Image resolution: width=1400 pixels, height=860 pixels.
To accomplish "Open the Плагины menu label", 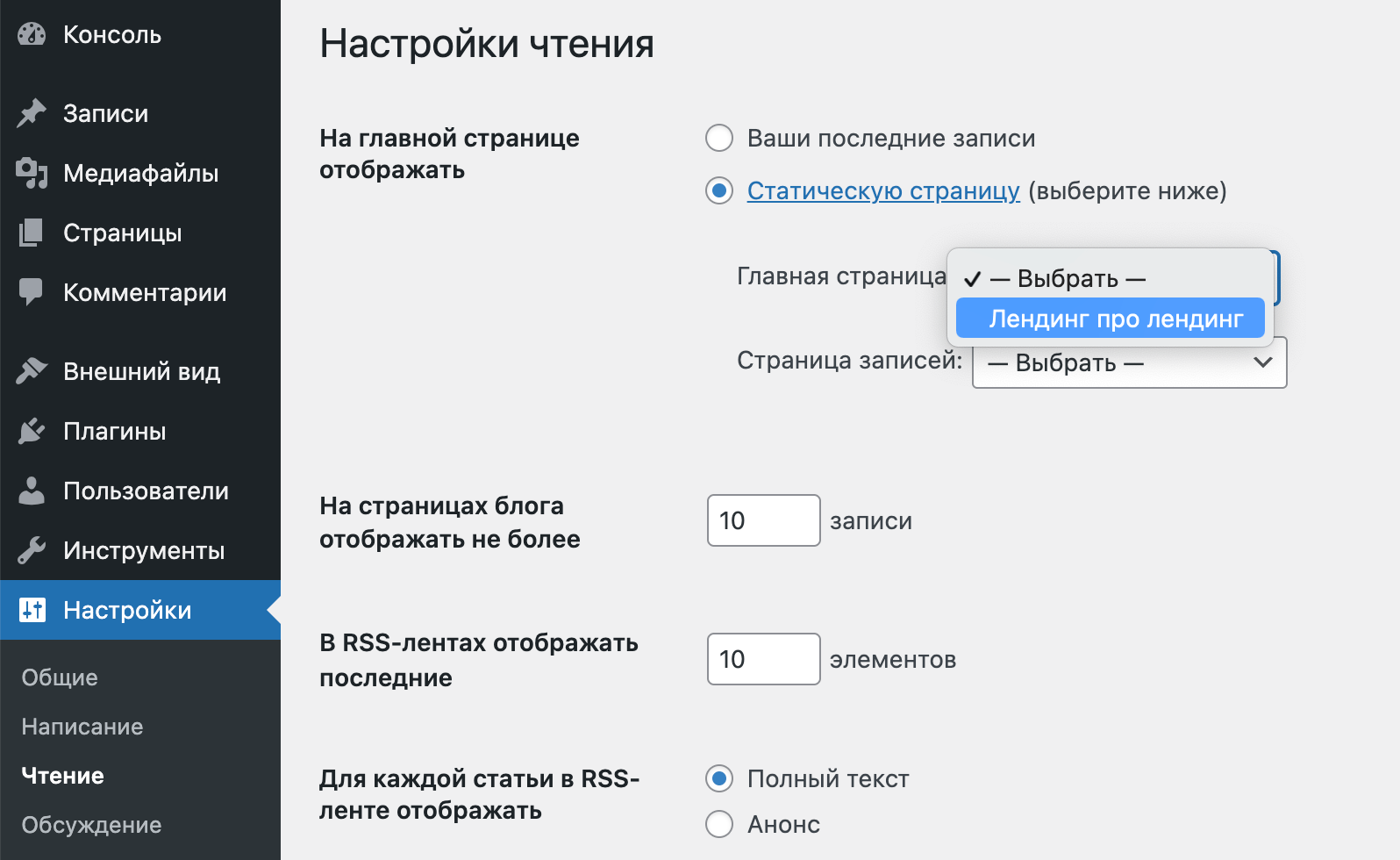I will 115,431.
